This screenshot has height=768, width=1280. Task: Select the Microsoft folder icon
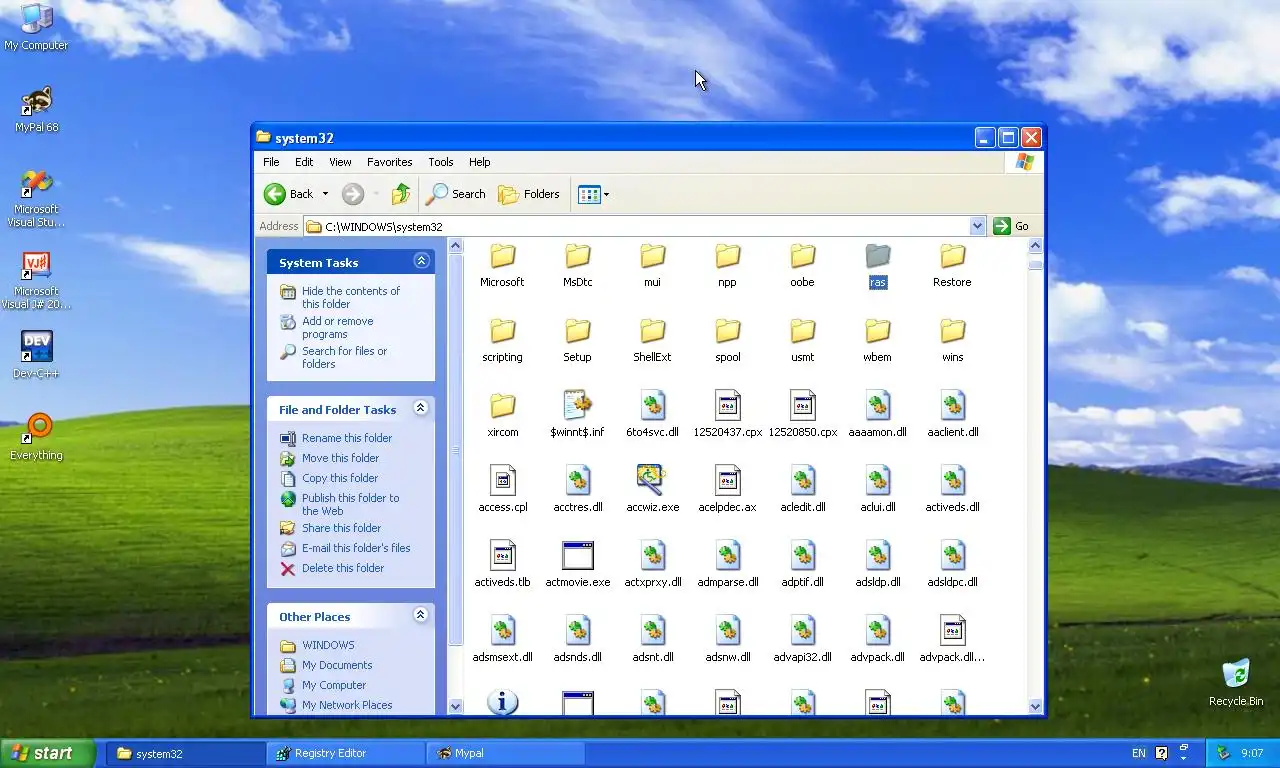tap(502, 258)
